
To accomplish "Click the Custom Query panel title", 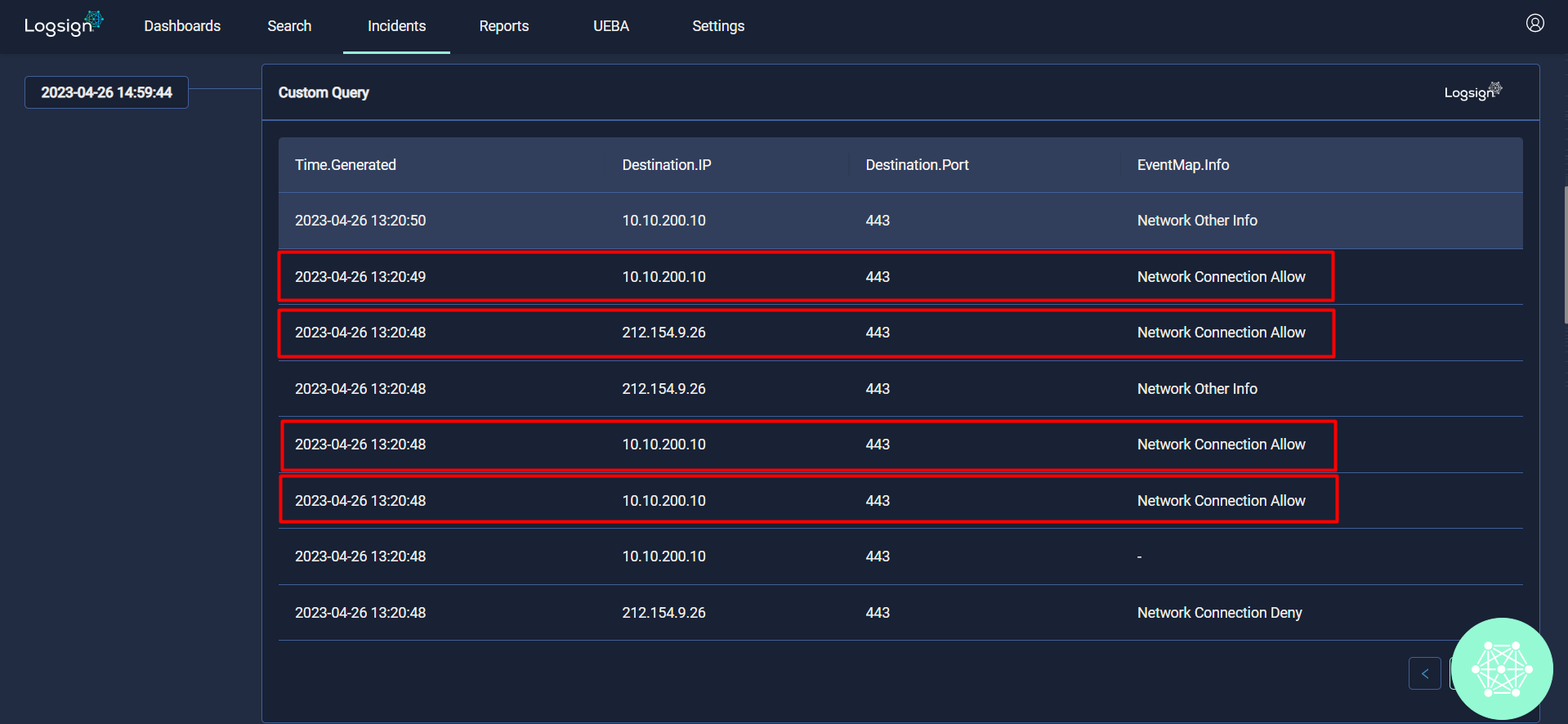I will 324,92.
